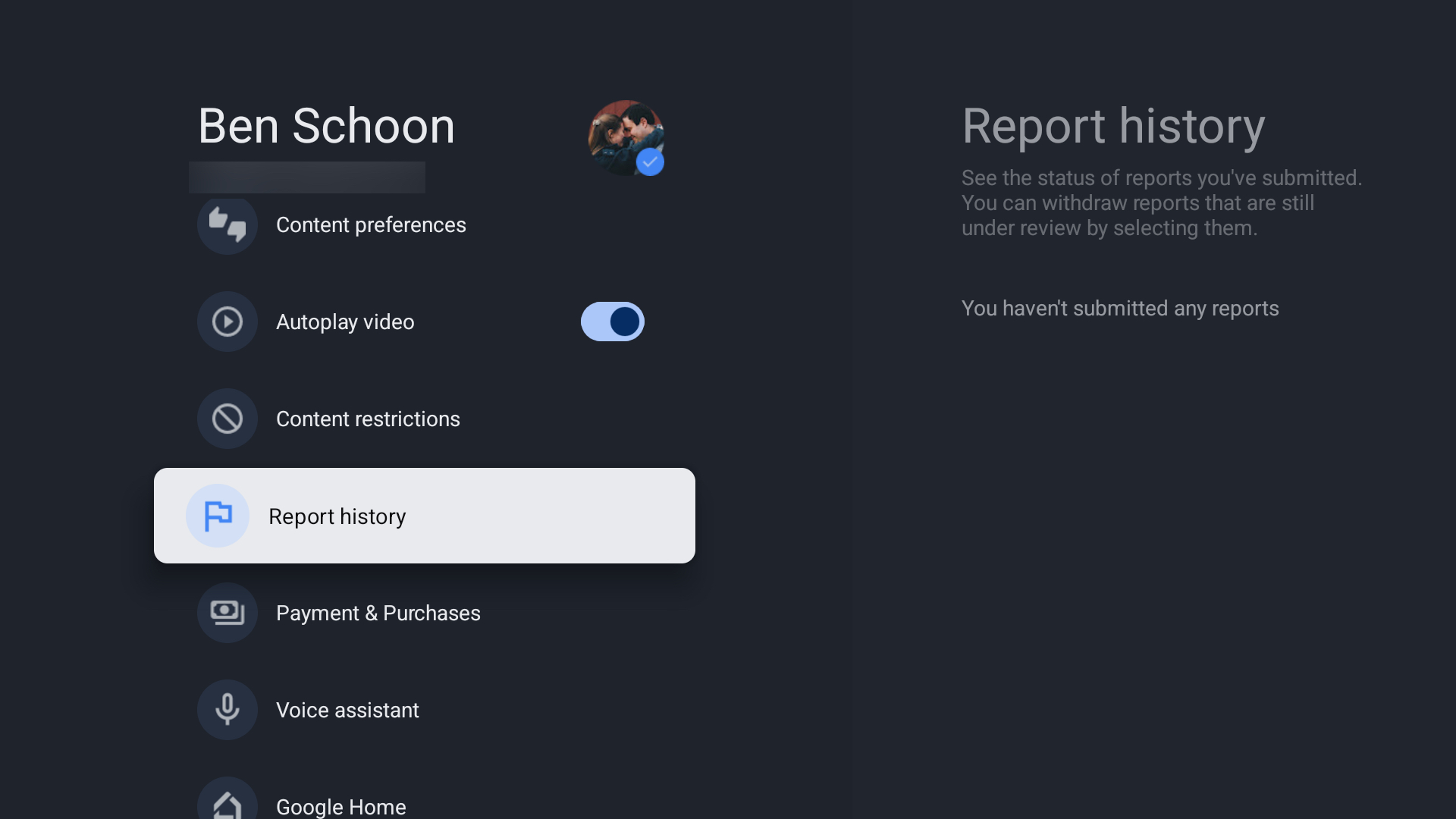
Task: Select the Autoplay video label
Action: click(345, 322)
